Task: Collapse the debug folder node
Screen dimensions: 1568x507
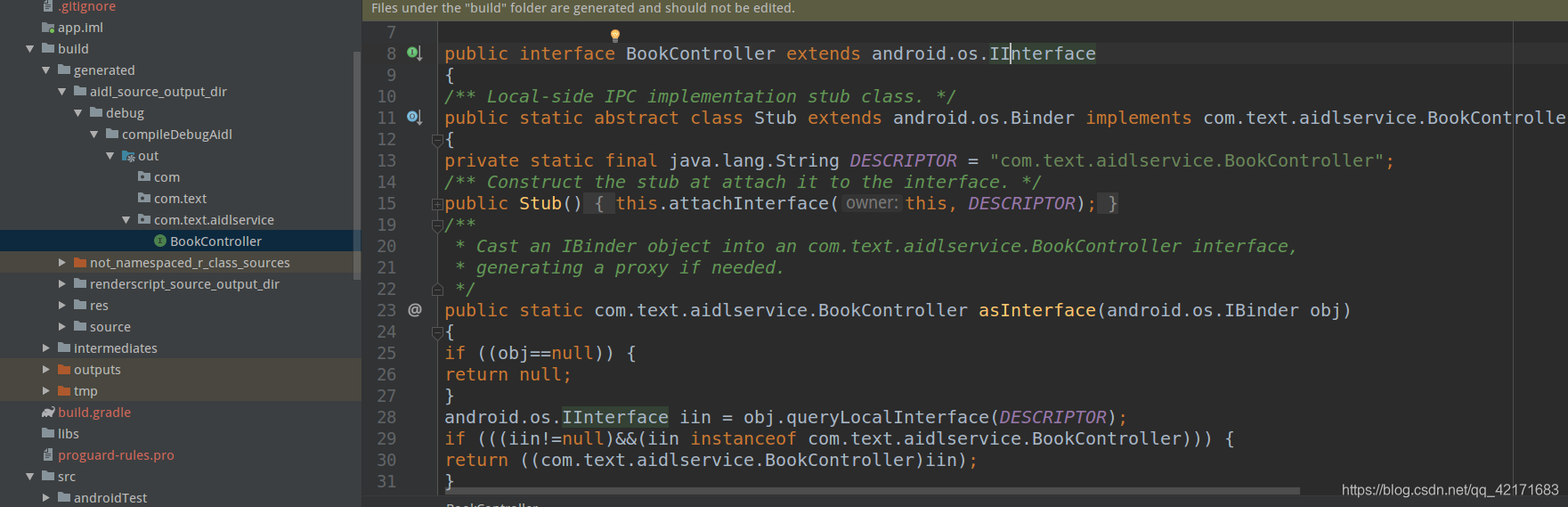Action: click(78, 113)
